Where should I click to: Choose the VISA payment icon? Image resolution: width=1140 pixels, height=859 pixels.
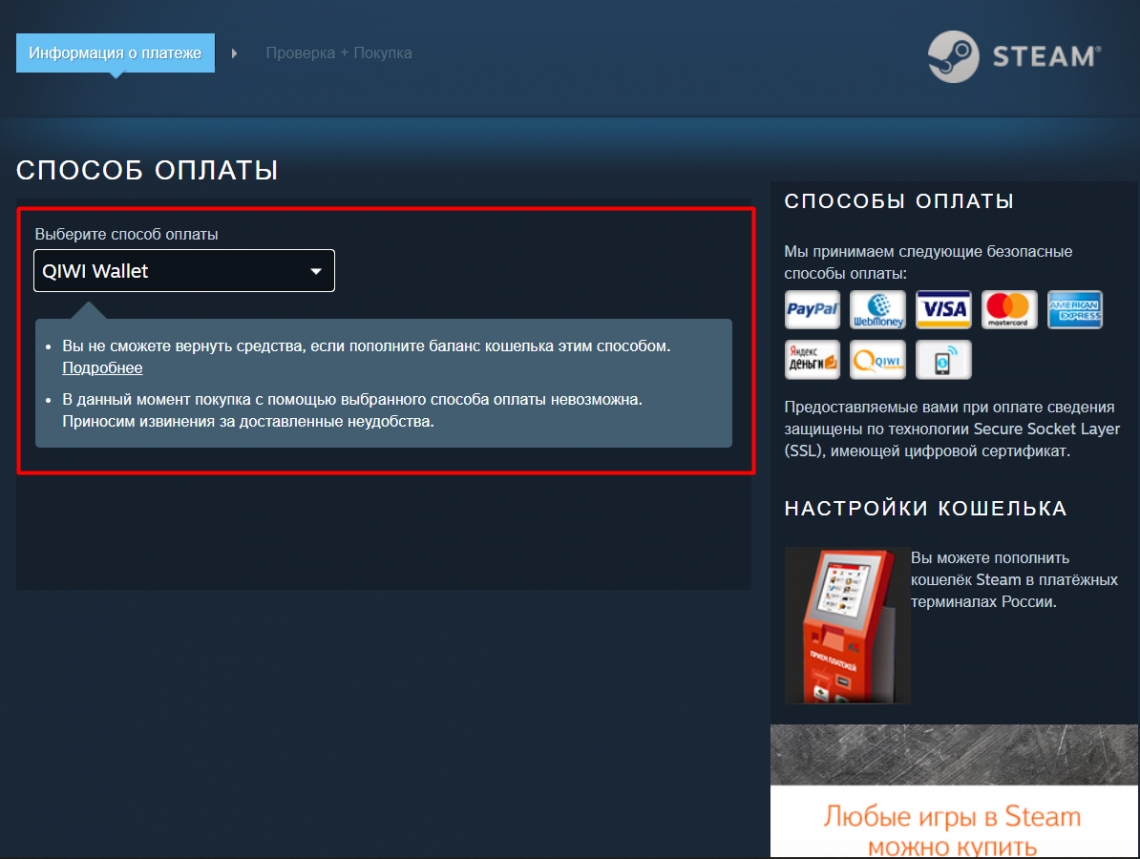(943, 309)
